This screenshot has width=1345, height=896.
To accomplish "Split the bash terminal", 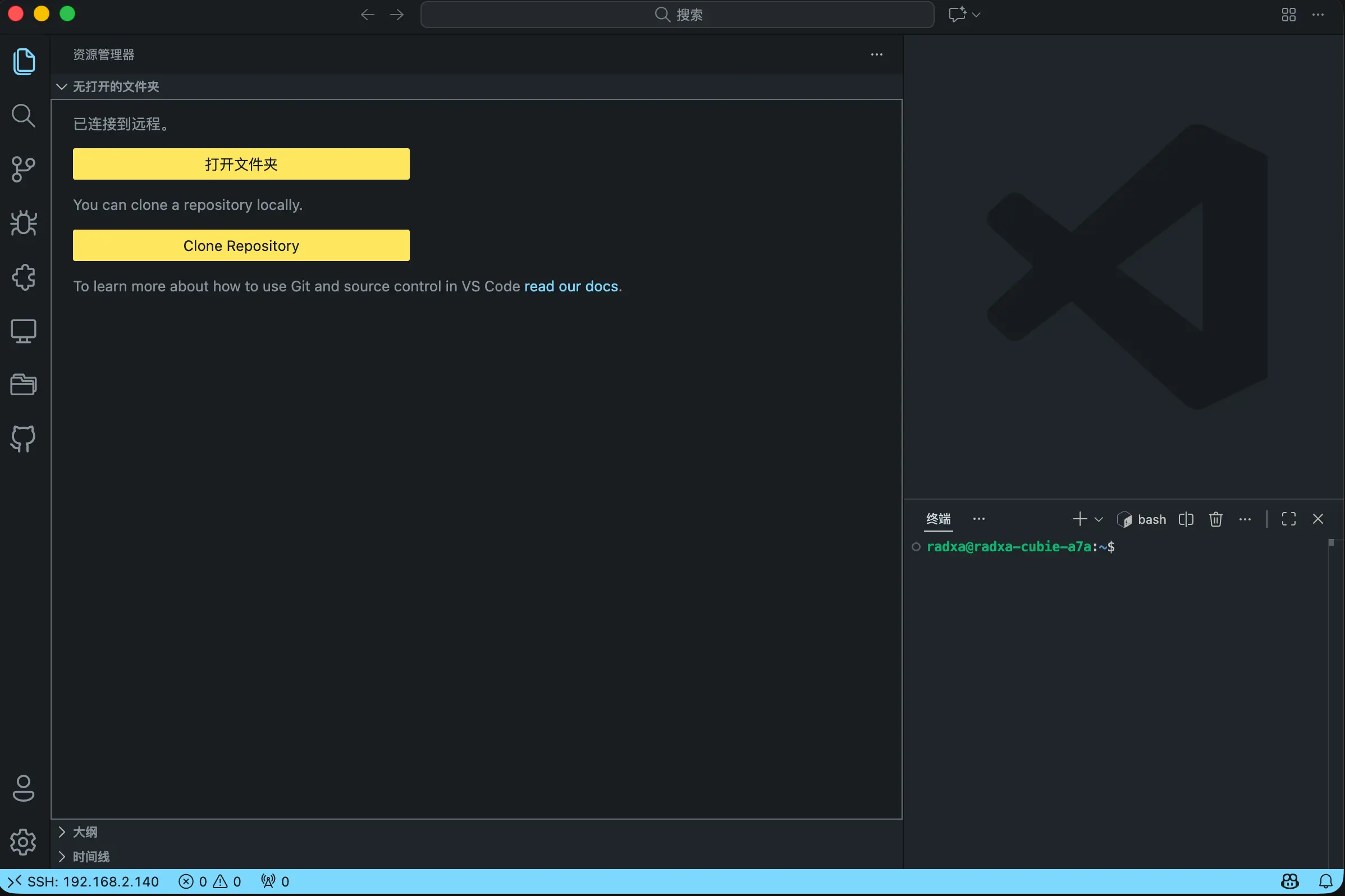I will 1186,519.
